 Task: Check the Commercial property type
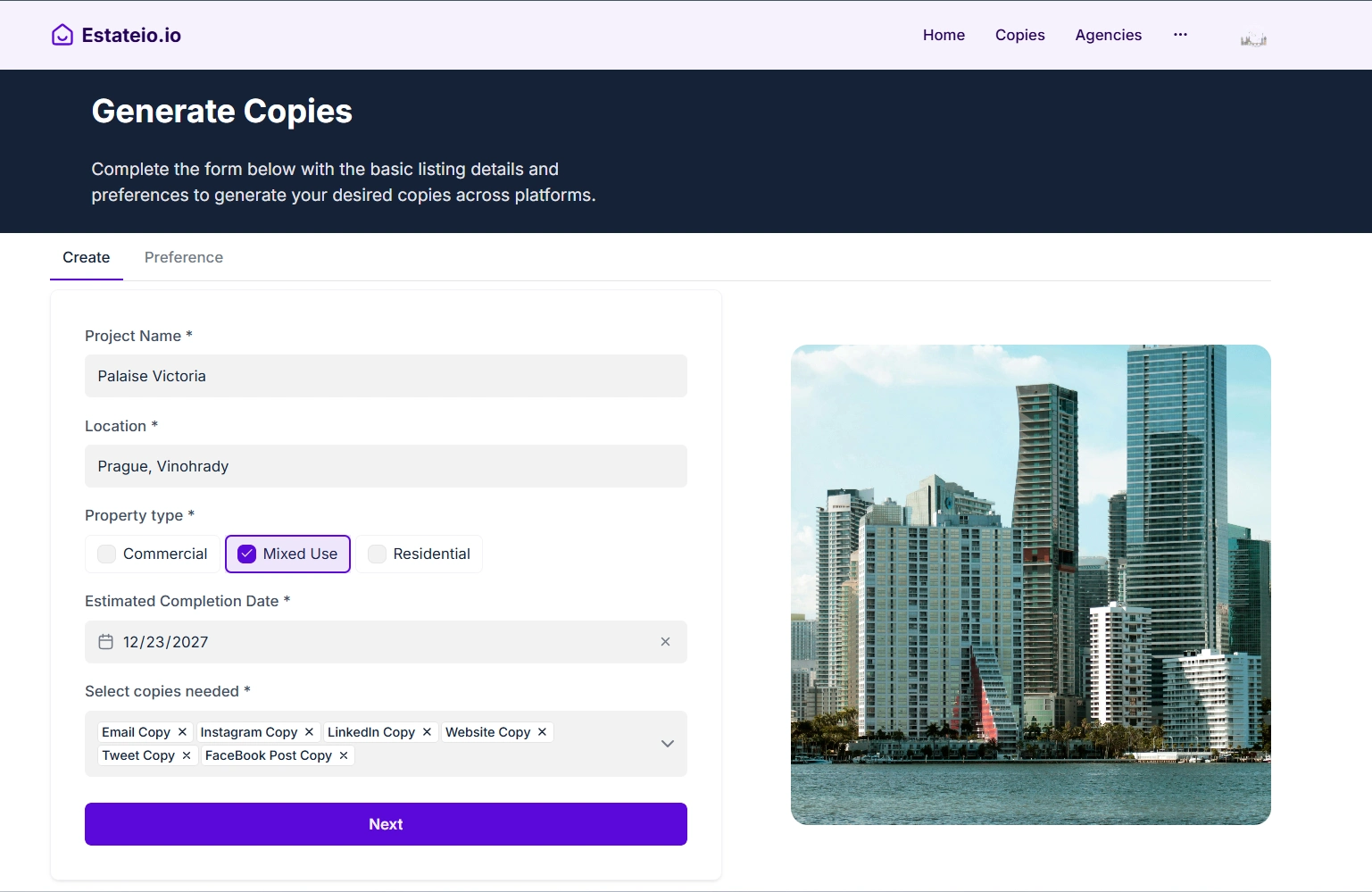tap(107, 554)
